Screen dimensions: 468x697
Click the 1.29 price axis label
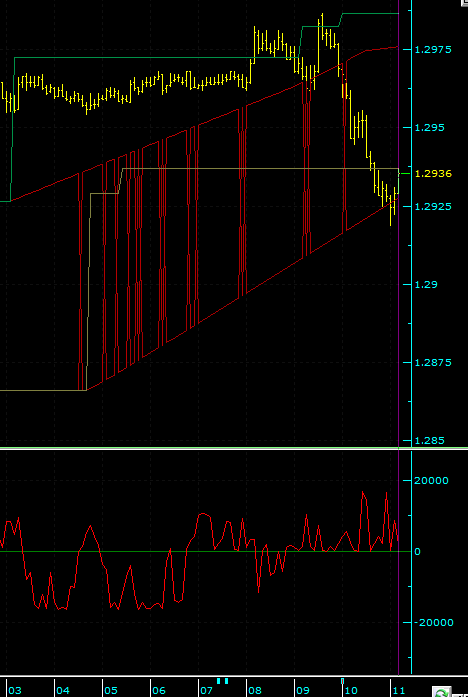(x=426, y=284)
